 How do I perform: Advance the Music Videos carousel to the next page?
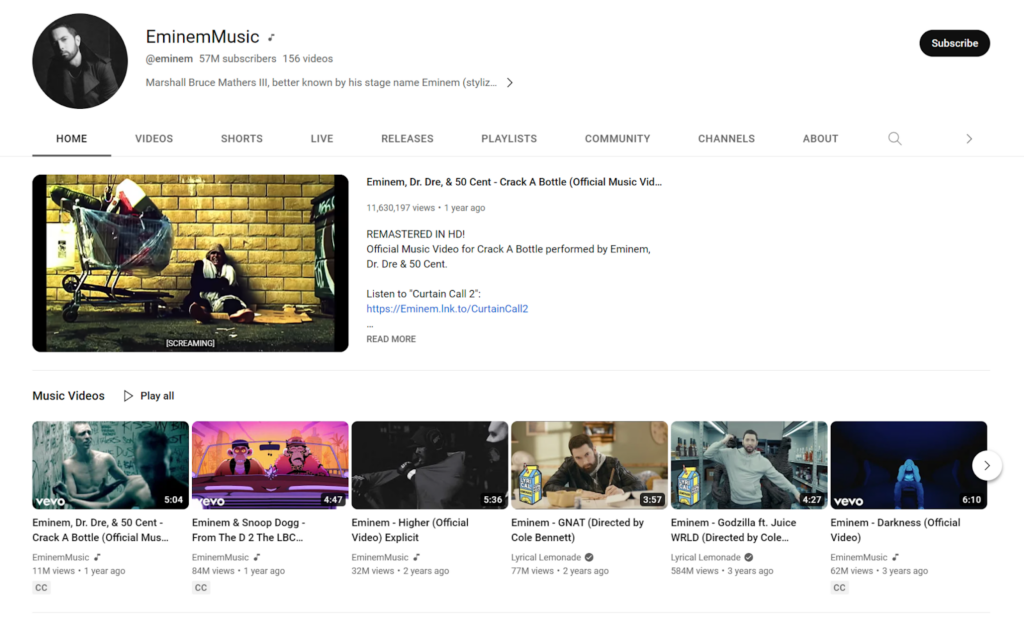tap(987, 466)
